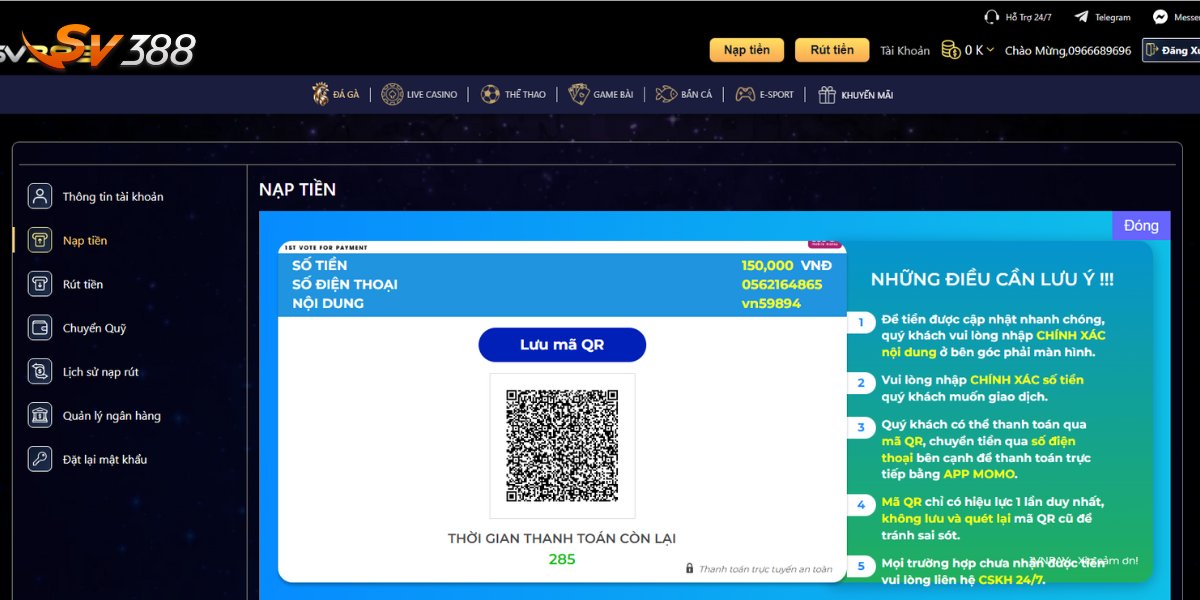Open the Thể Thao menu
Screen dimensions: 1200x600
tap(513, 94)
